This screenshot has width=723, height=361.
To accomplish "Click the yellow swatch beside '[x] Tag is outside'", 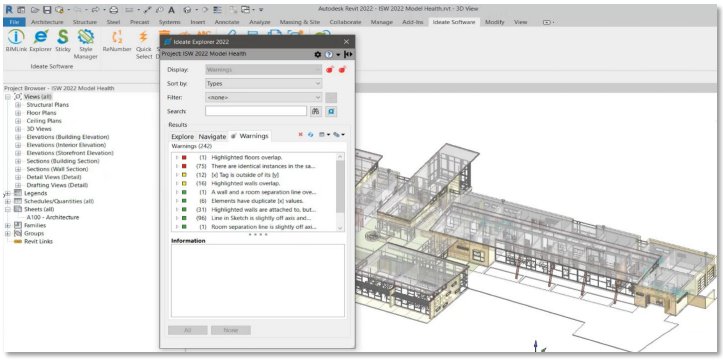I will tap(184, 175).
